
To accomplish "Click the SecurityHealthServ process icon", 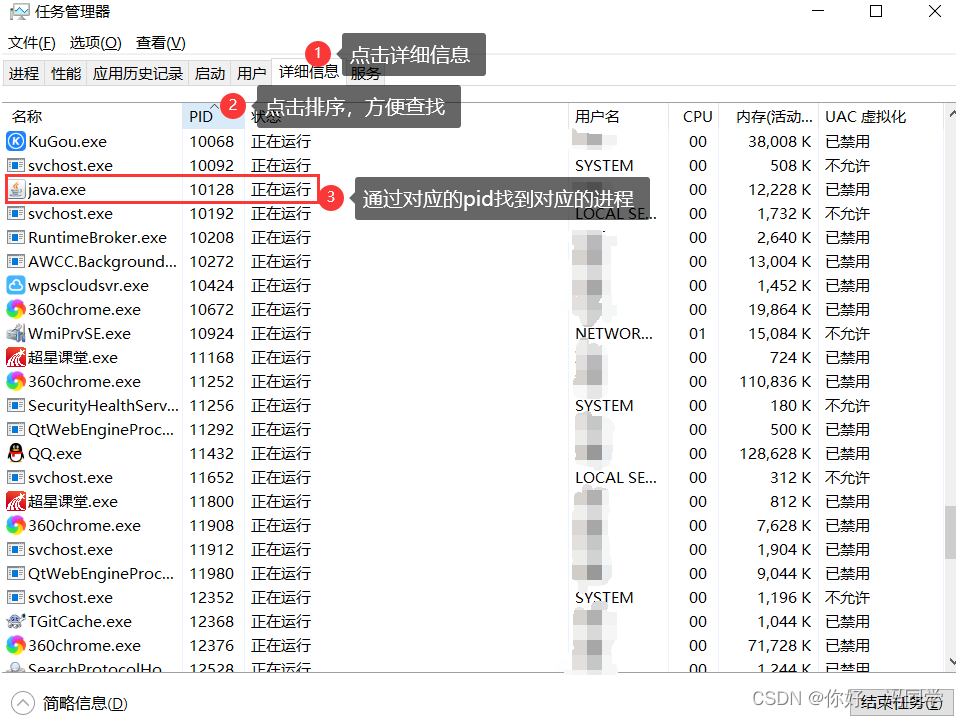I will [15, 406].
